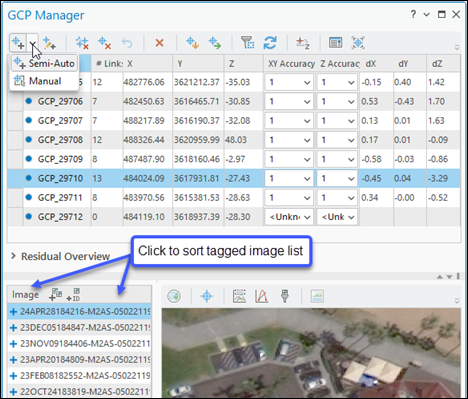
Task: Choose Manual from the dropdown menu
Action: [x=44, y=81]
